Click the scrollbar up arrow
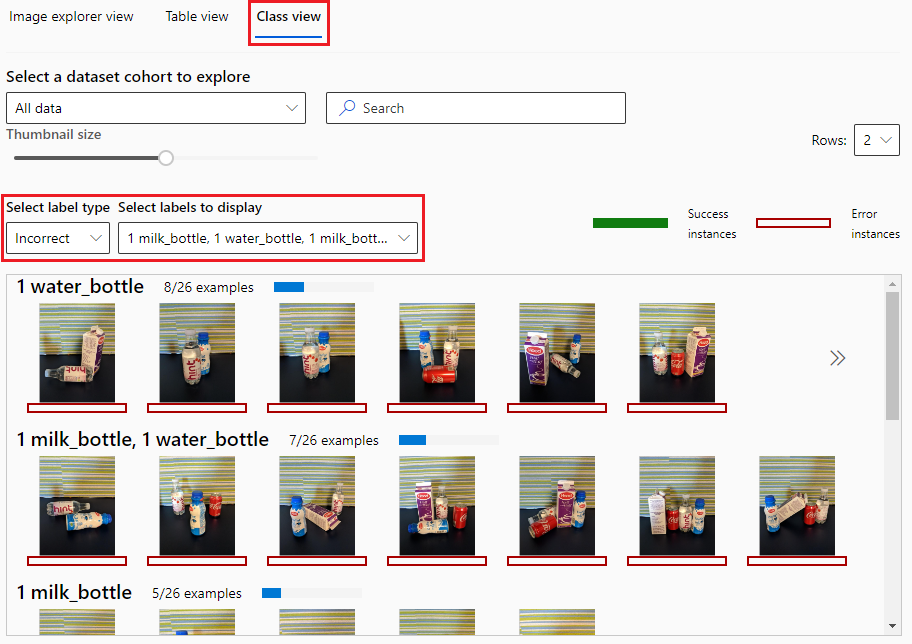The height and width of the screenshot is (644, 912). coord(892,284)
